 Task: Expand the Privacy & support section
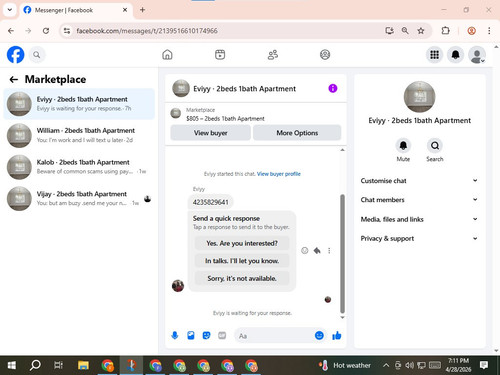pyautogui.click(x=419, y=238)
